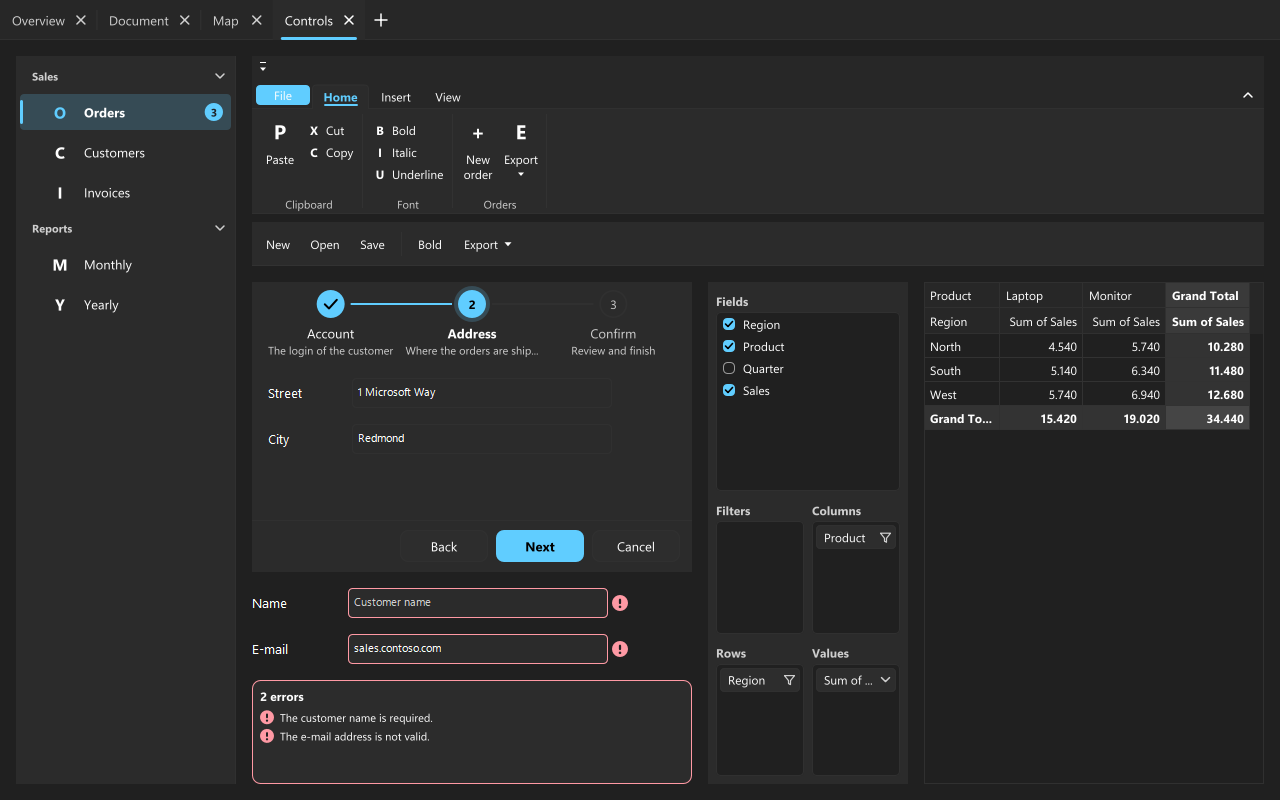Switch to the Overview document tab
Image resolution: width=1280 pixels, height=800 pixels.
click(x=38, y=20)
